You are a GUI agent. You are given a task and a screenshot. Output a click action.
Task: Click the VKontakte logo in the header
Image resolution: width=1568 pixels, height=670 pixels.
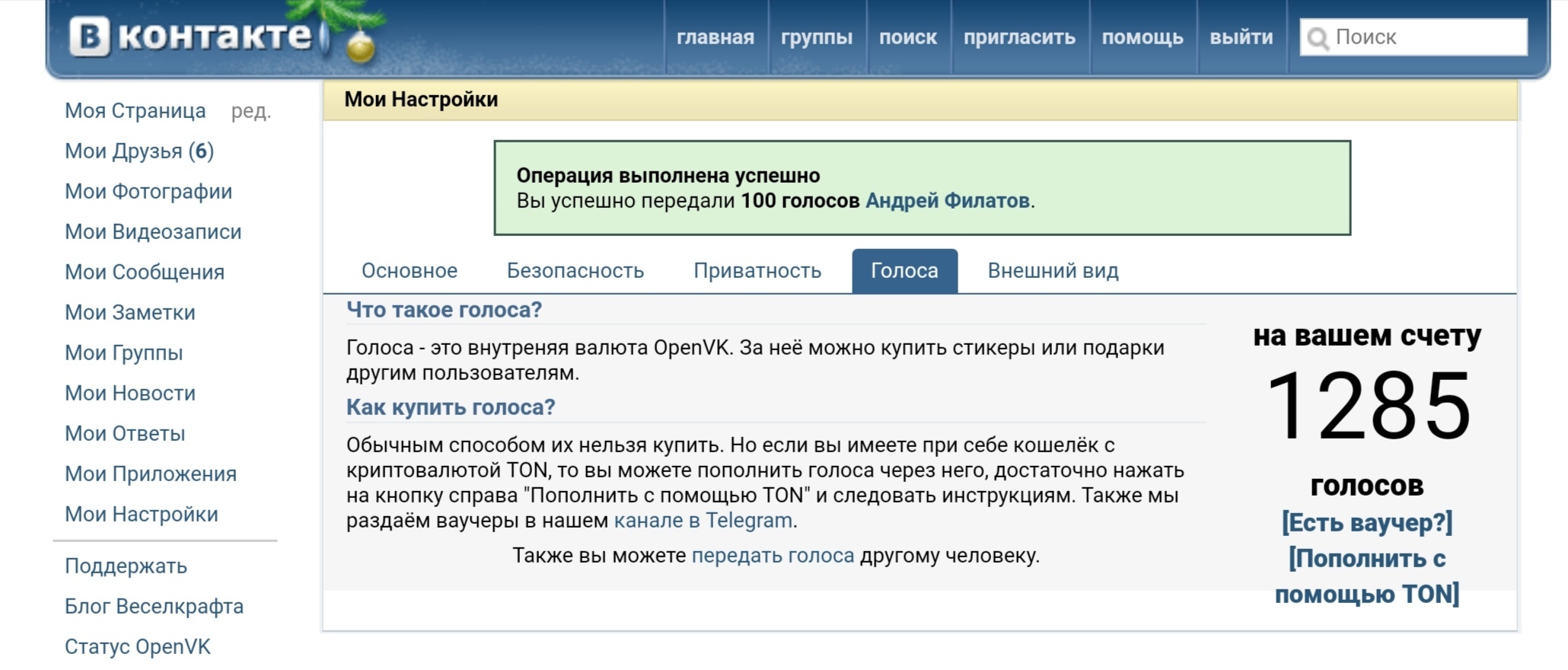point(191,37)
